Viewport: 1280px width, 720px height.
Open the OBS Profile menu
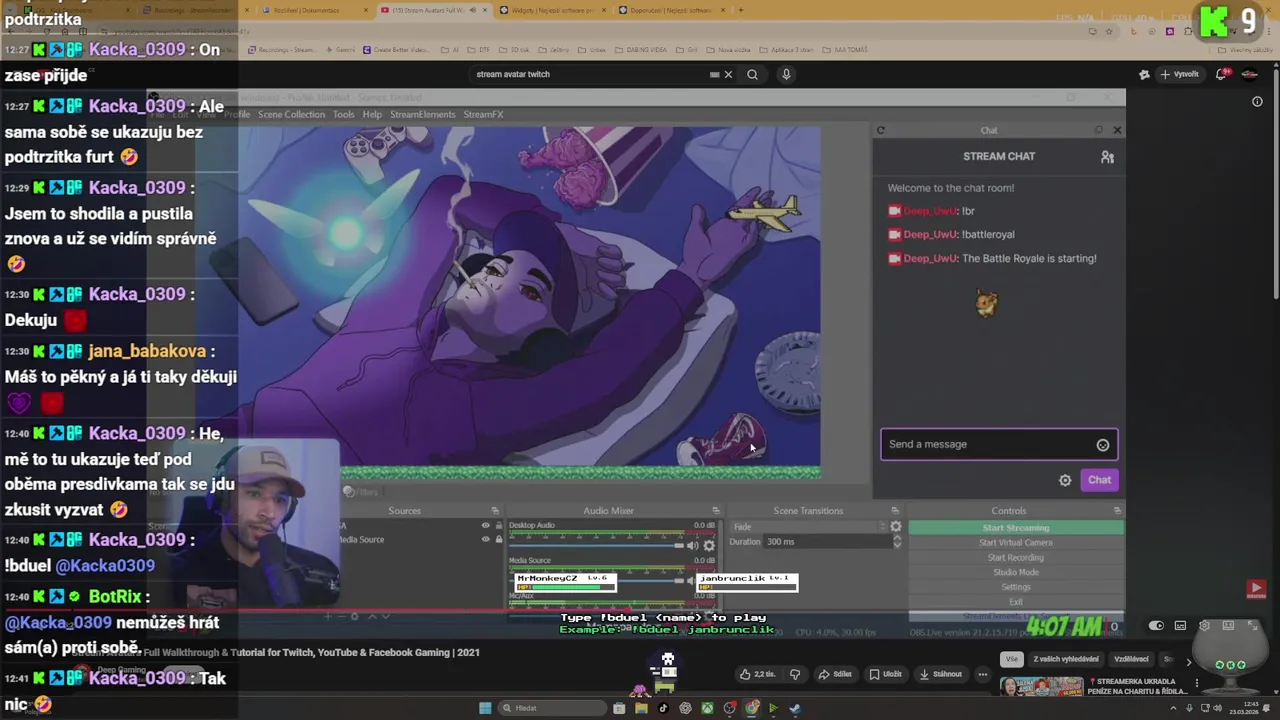coord(237,114)
